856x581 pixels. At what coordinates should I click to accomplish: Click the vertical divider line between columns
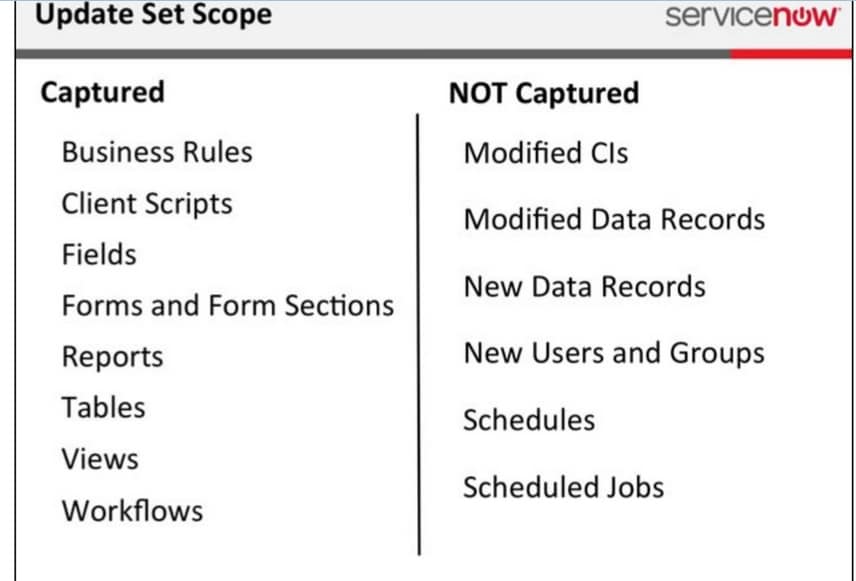click(418, 334)
